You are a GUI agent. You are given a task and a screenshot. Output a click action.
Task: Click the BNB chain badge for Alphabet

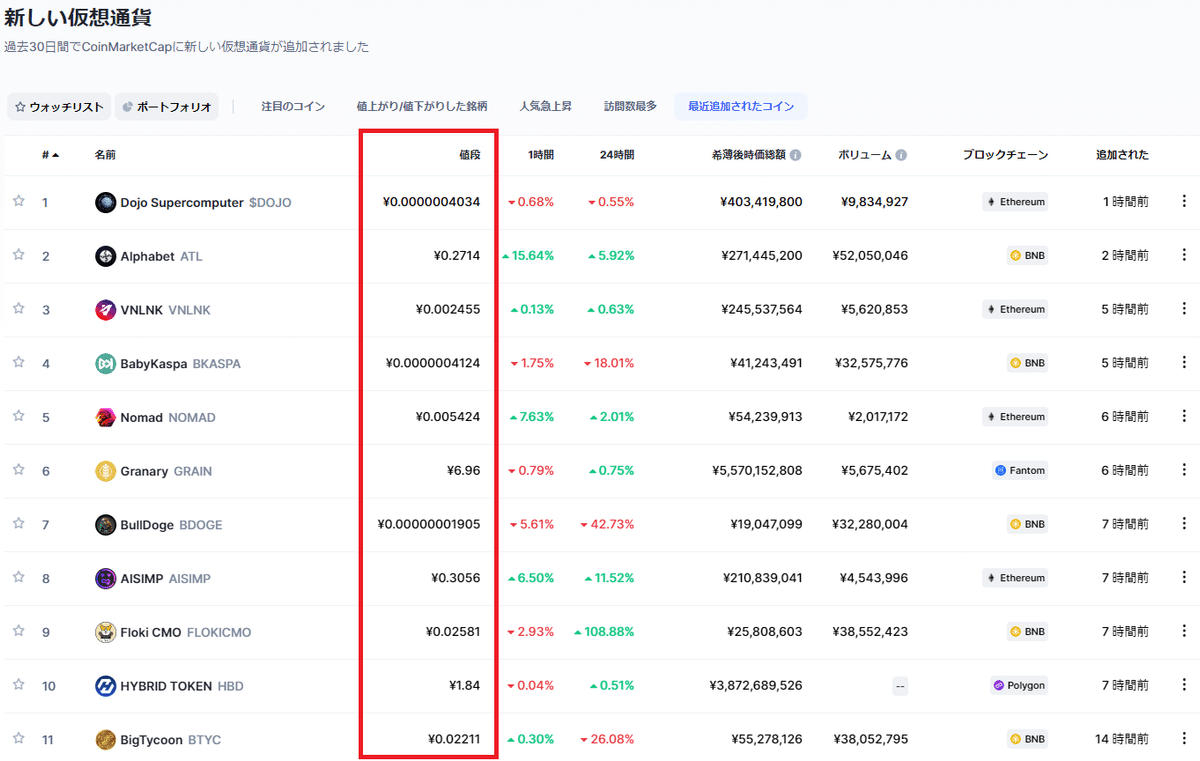pyautogui.click(x=1027, y=255)
